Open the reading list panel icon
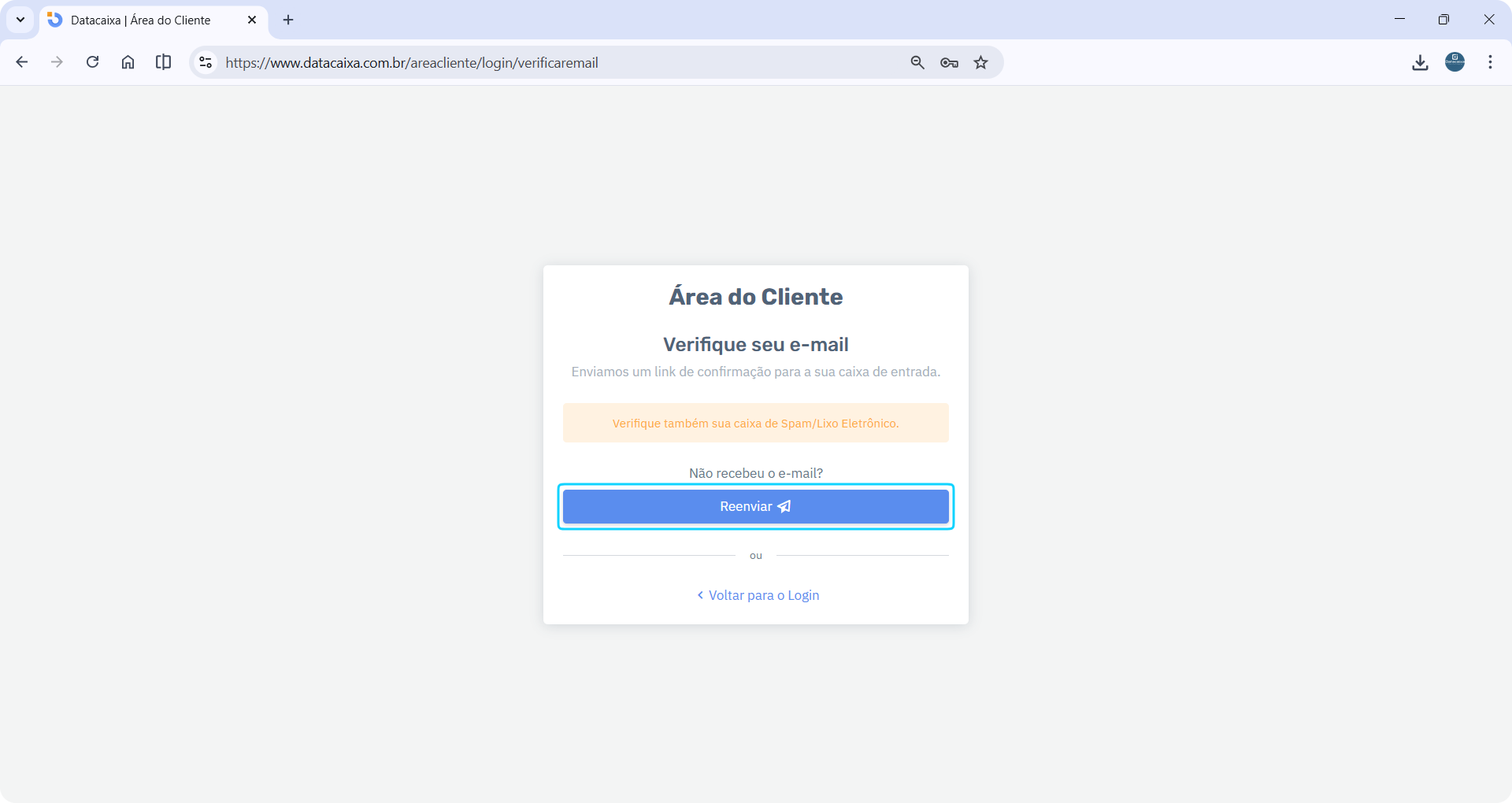 coord(163,62)
